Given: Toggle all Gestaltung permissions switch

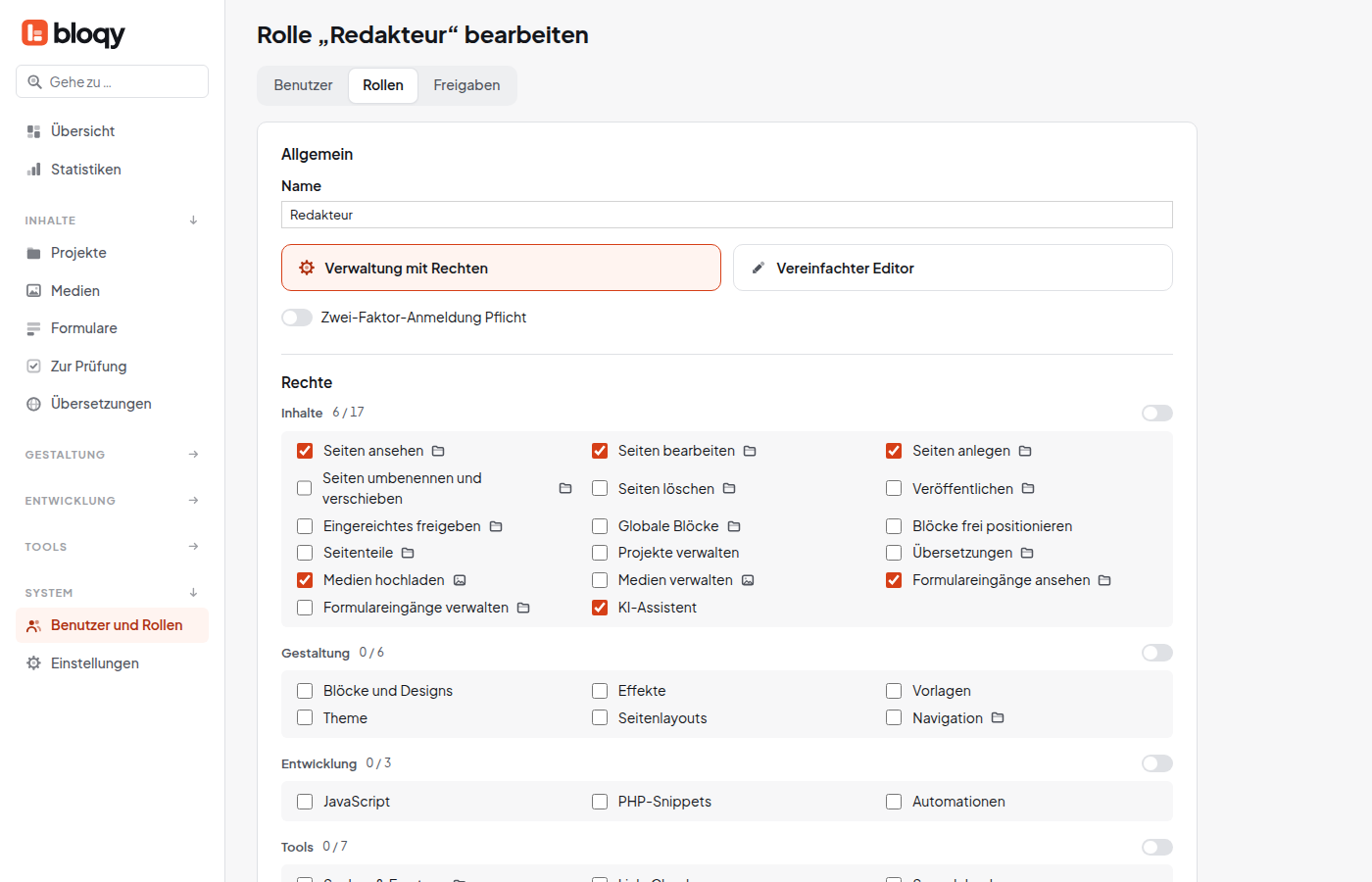Looking at the screenshot, I should coord(1157,653).
